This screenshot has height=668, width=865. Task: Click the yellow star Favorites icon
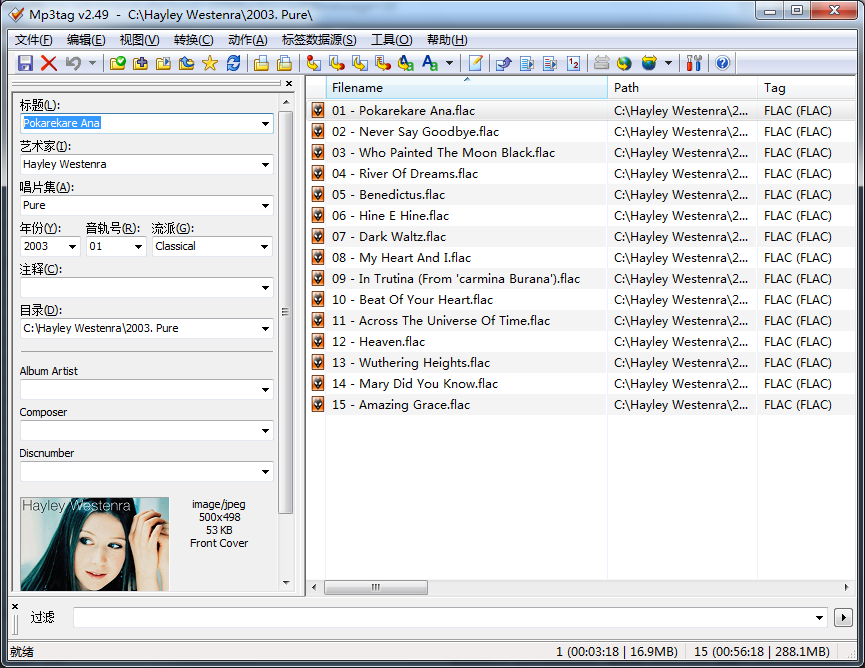210,63
